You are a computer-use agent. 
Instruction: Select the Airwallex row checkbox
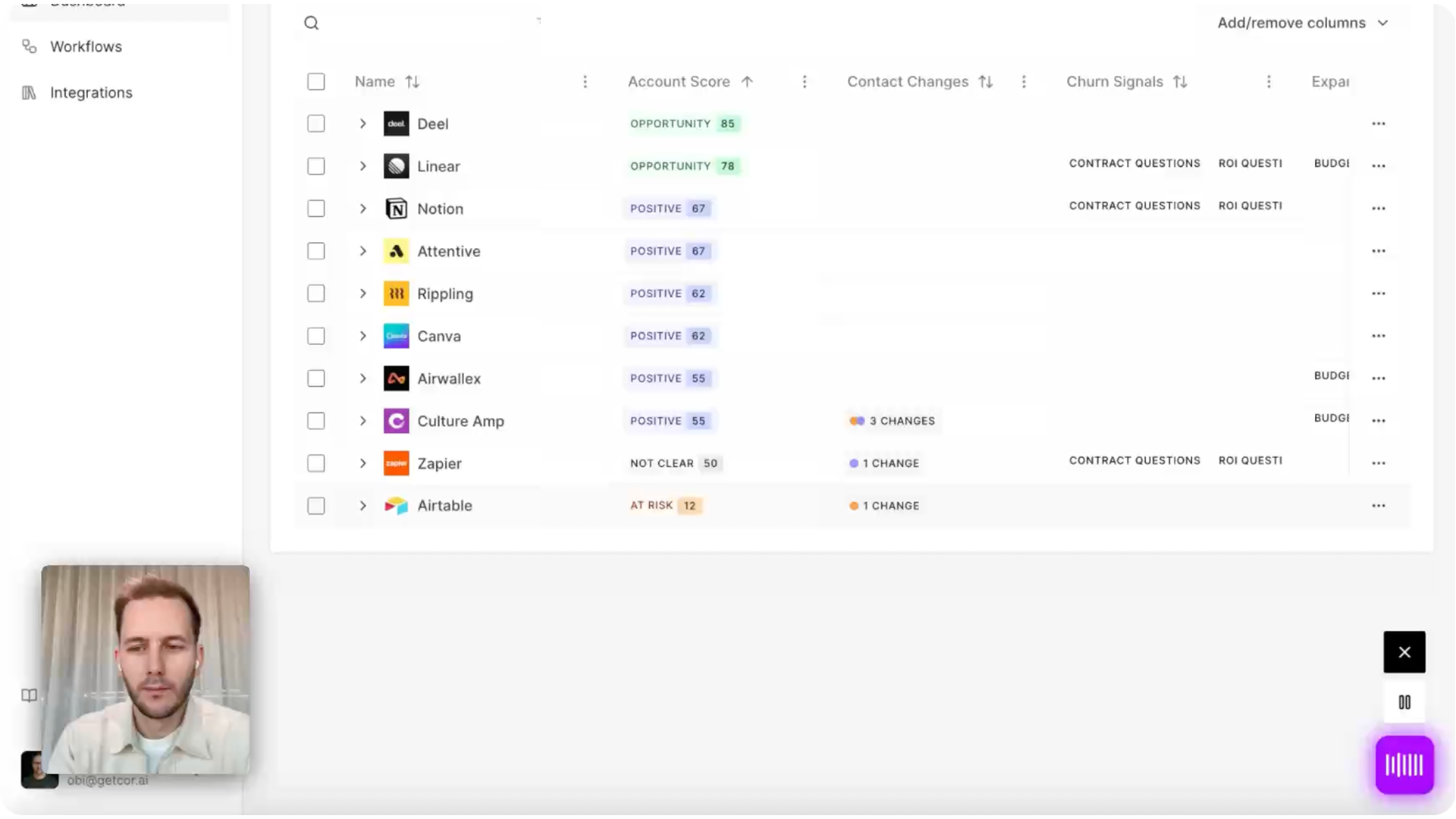click(315, 378)
